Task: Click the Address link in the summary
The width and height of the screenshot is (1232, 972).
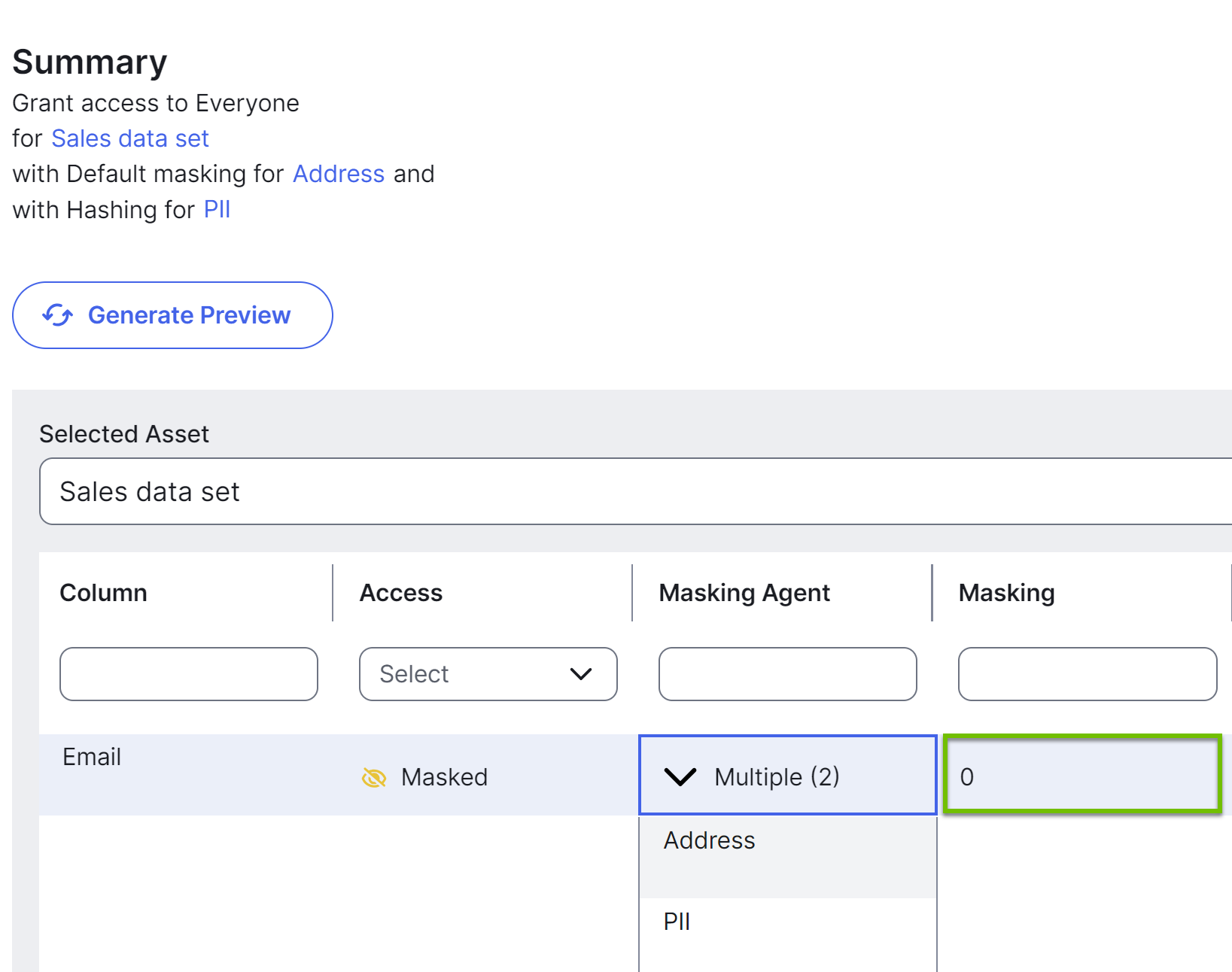Action: point(339,174)
